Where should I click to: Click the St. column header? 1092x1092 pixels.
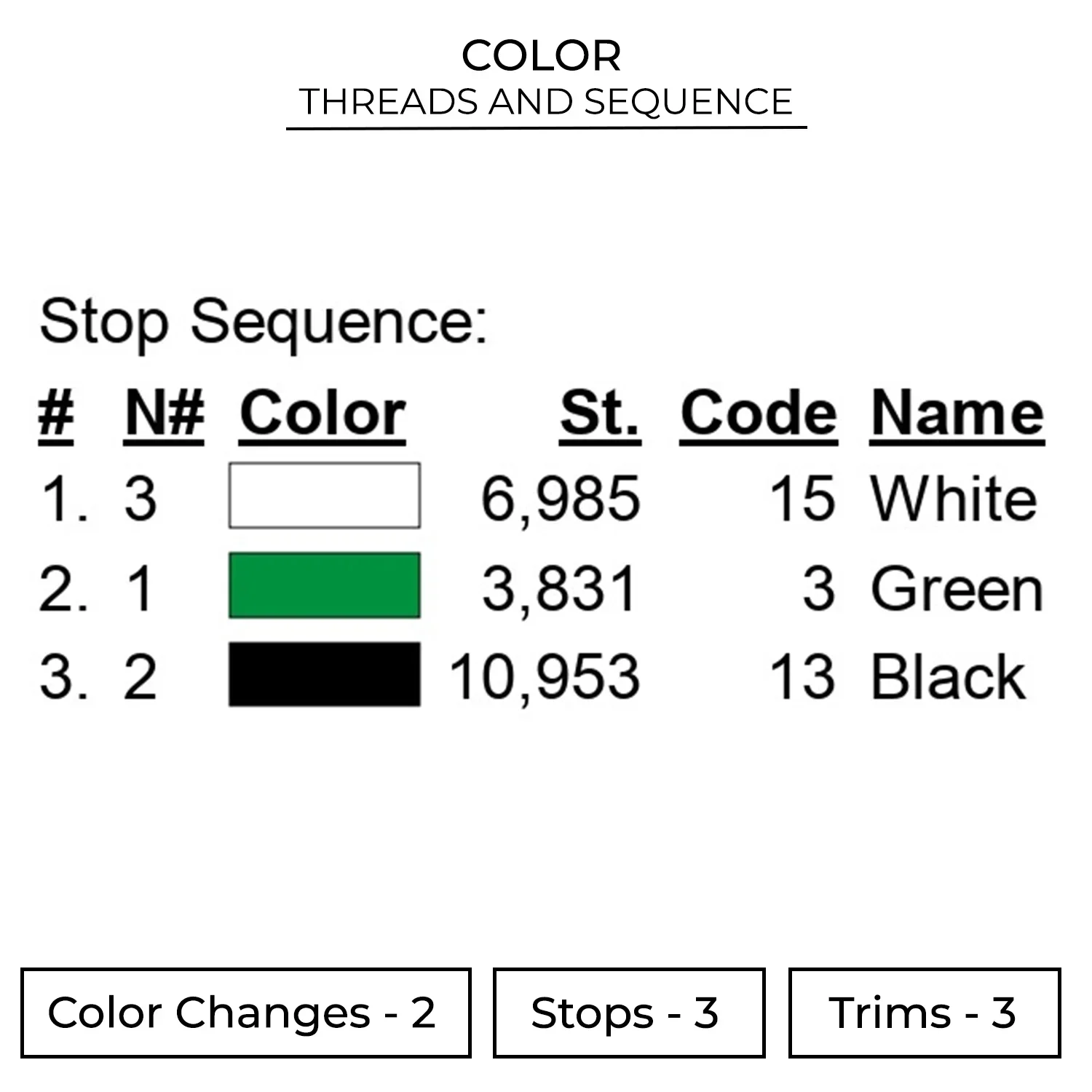(x=600, y=414)
